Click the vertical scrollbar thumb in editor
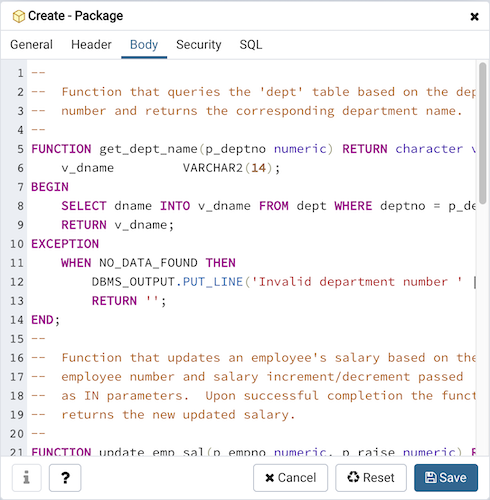The width and height of the screenshot is (490, 500). tap(482, 133)
